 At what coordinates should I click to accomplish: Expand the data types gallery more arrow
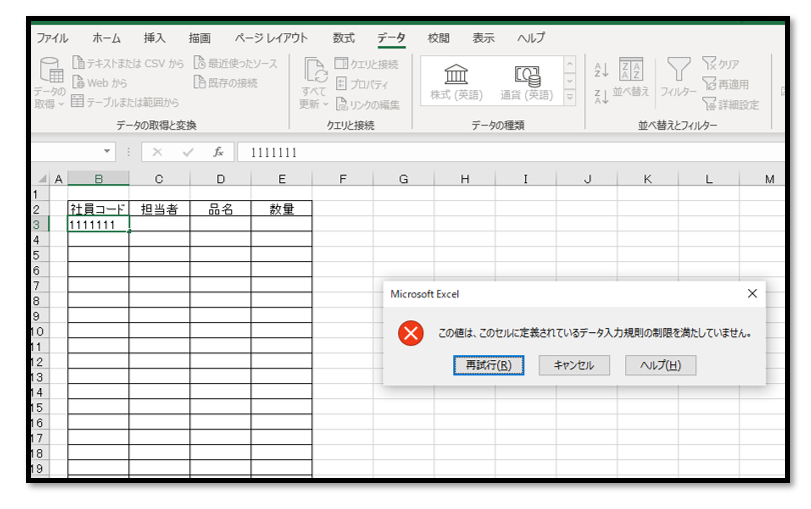569,98
